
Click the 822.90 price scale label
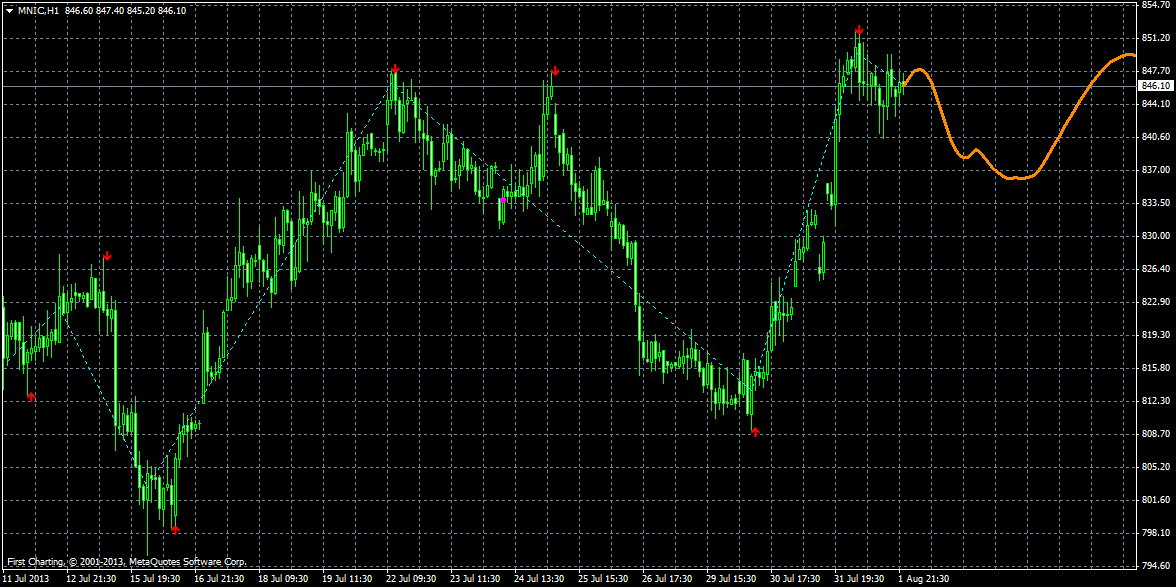pos(1156,301)
